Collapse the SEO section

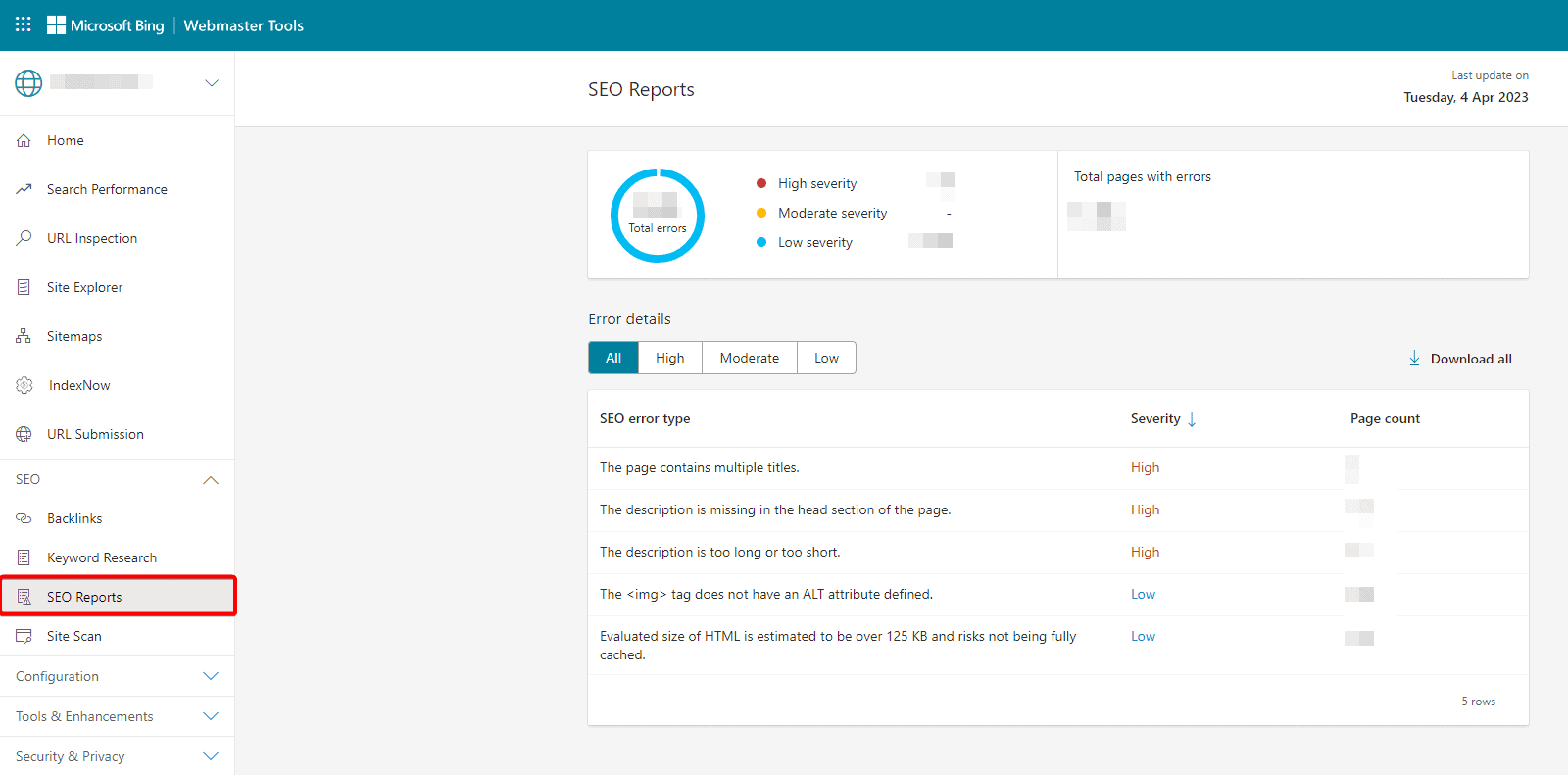pyautogui.click(x=210, y=480)
